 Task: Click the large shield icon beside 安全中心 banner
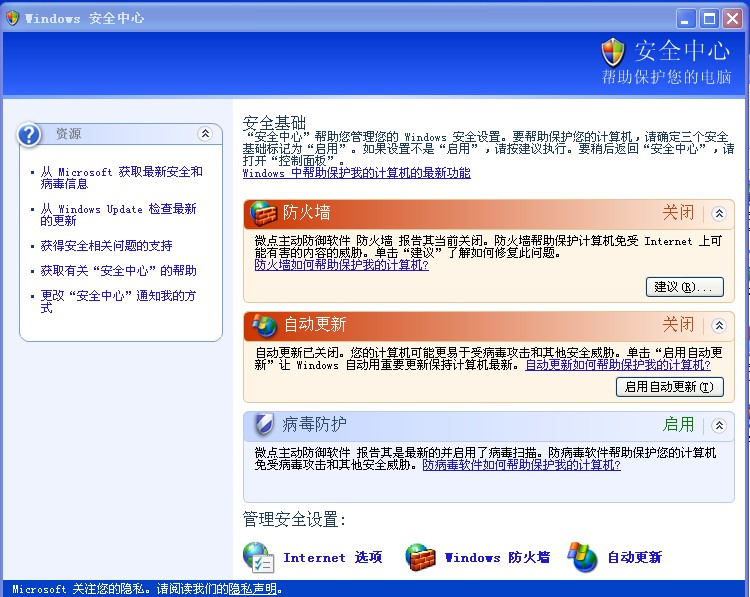pyautogui.click(x=613, y=52)
